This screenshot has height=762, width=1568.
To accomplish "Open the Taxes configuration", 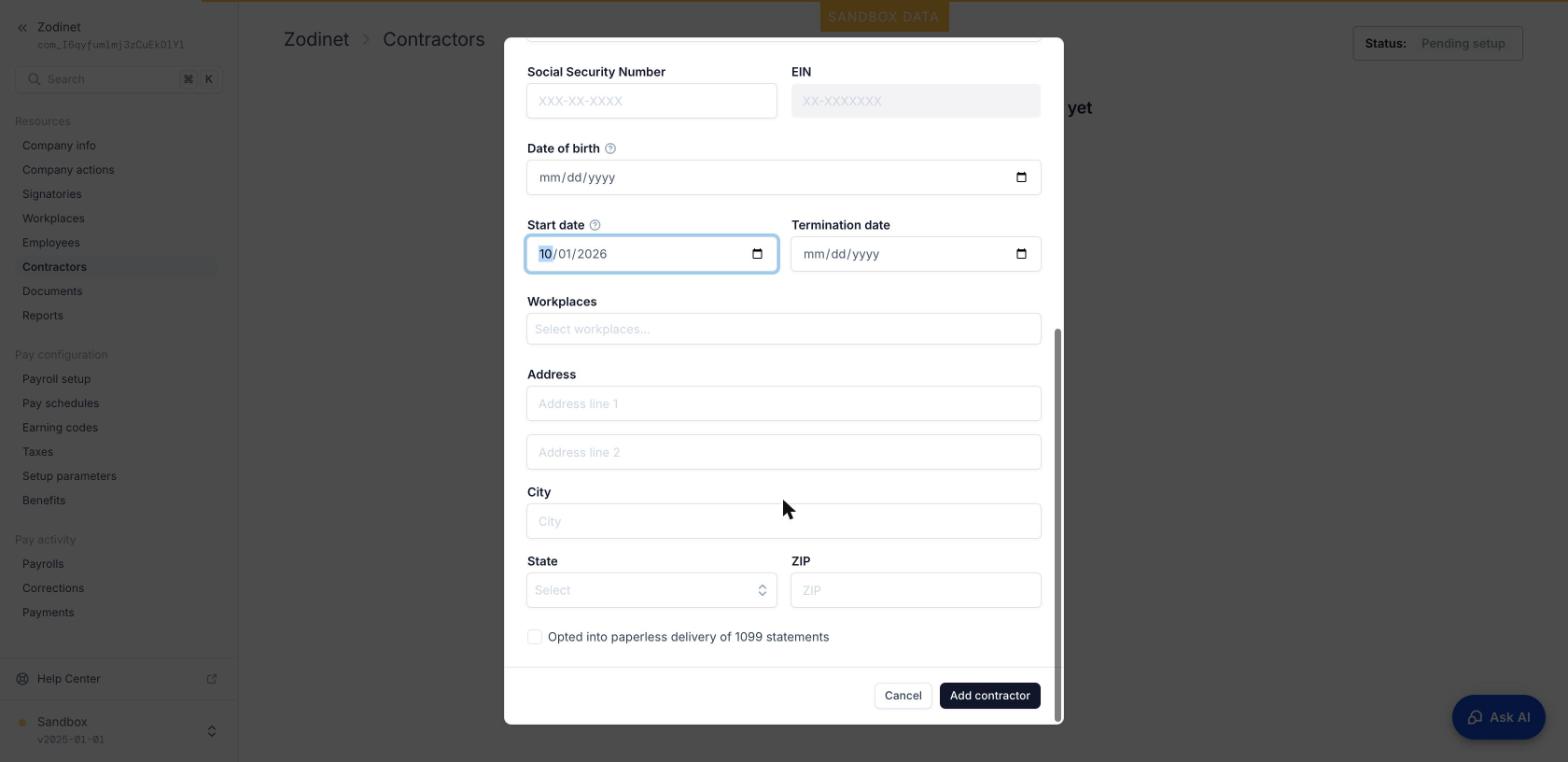I will (x=37, y=452).
